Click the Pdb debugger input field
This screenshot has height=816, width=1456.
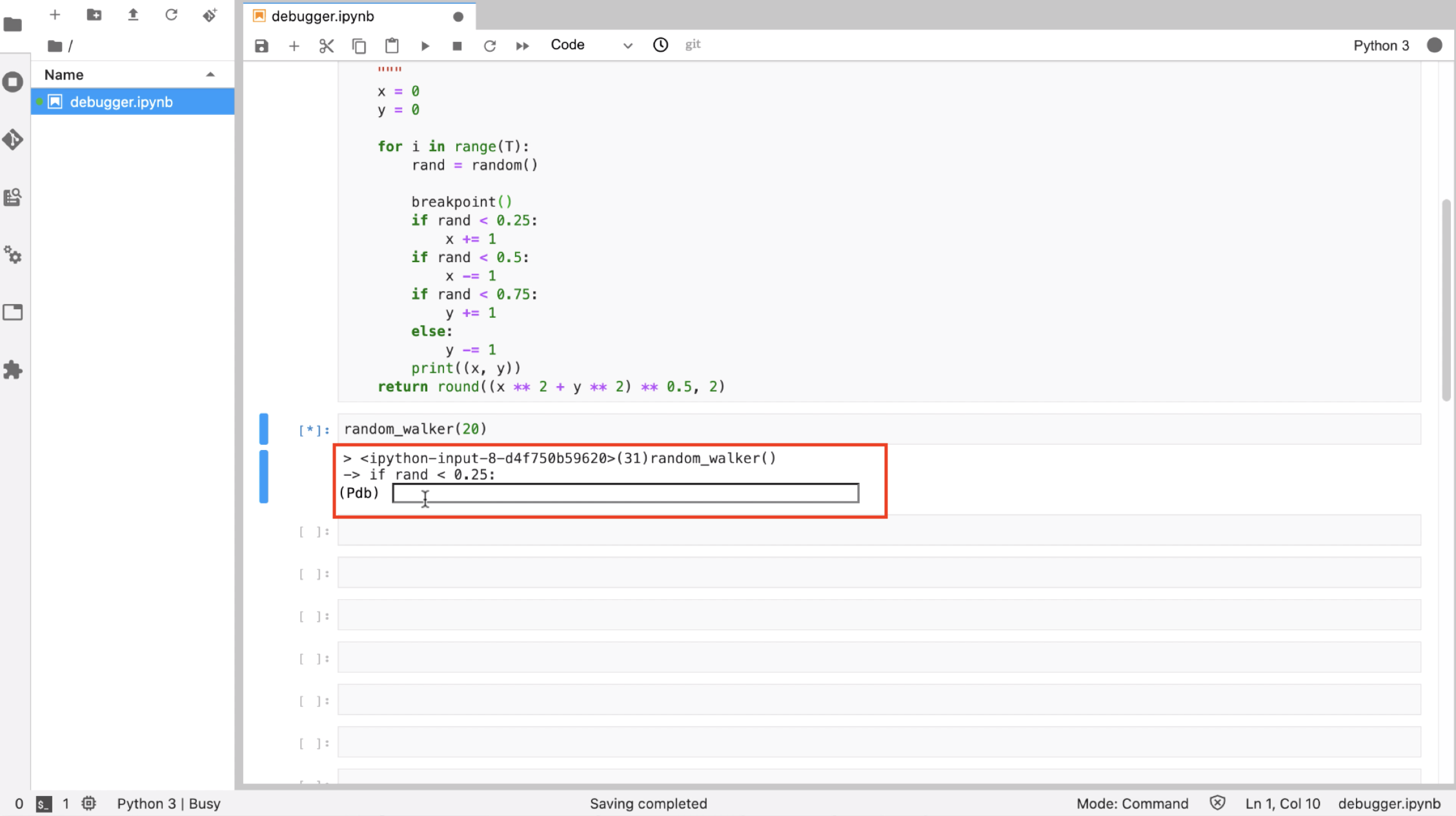tap(625, 493)
